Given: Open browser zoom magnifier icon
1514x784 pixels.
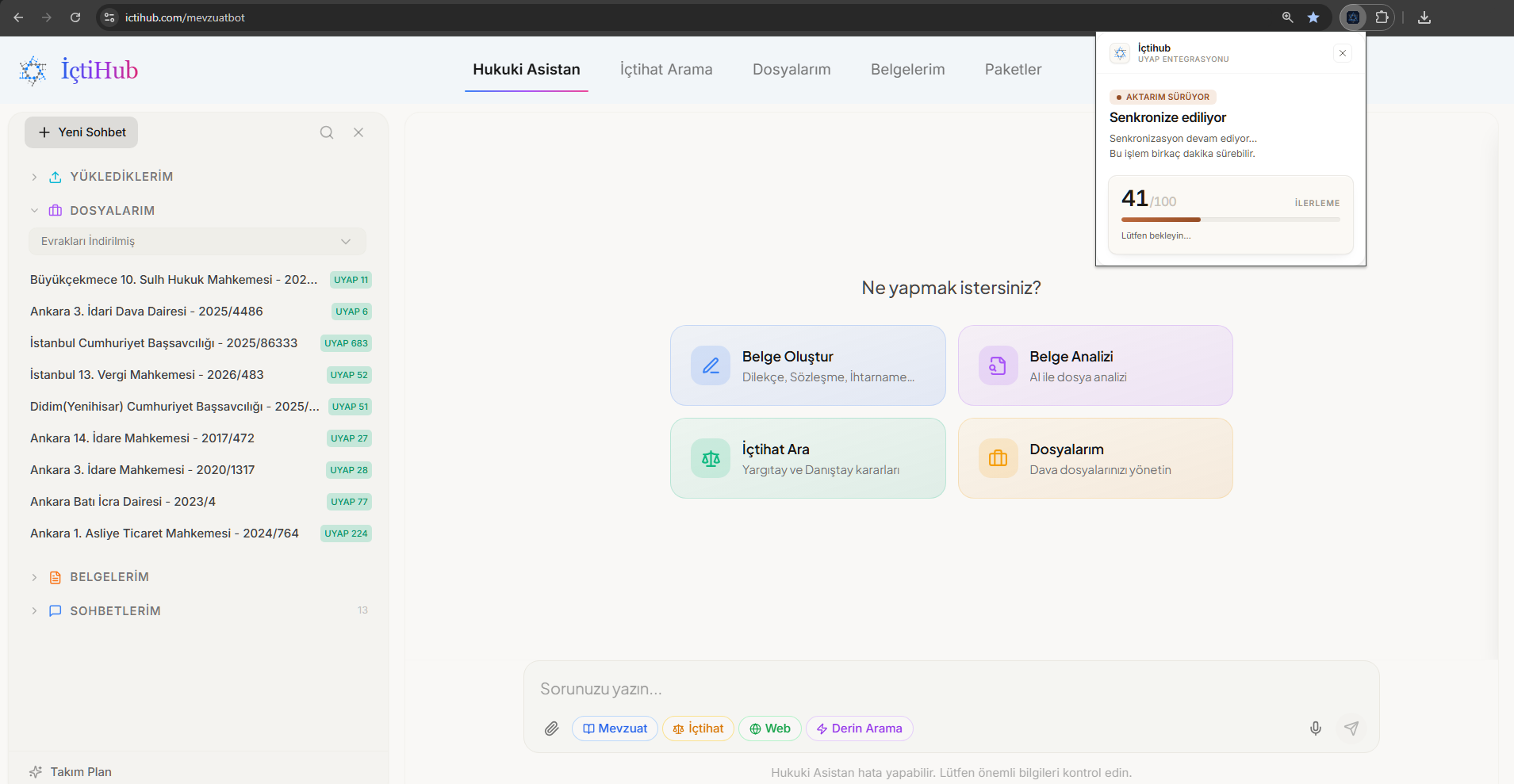Looking at the screenshot, I should (1288, 17).
